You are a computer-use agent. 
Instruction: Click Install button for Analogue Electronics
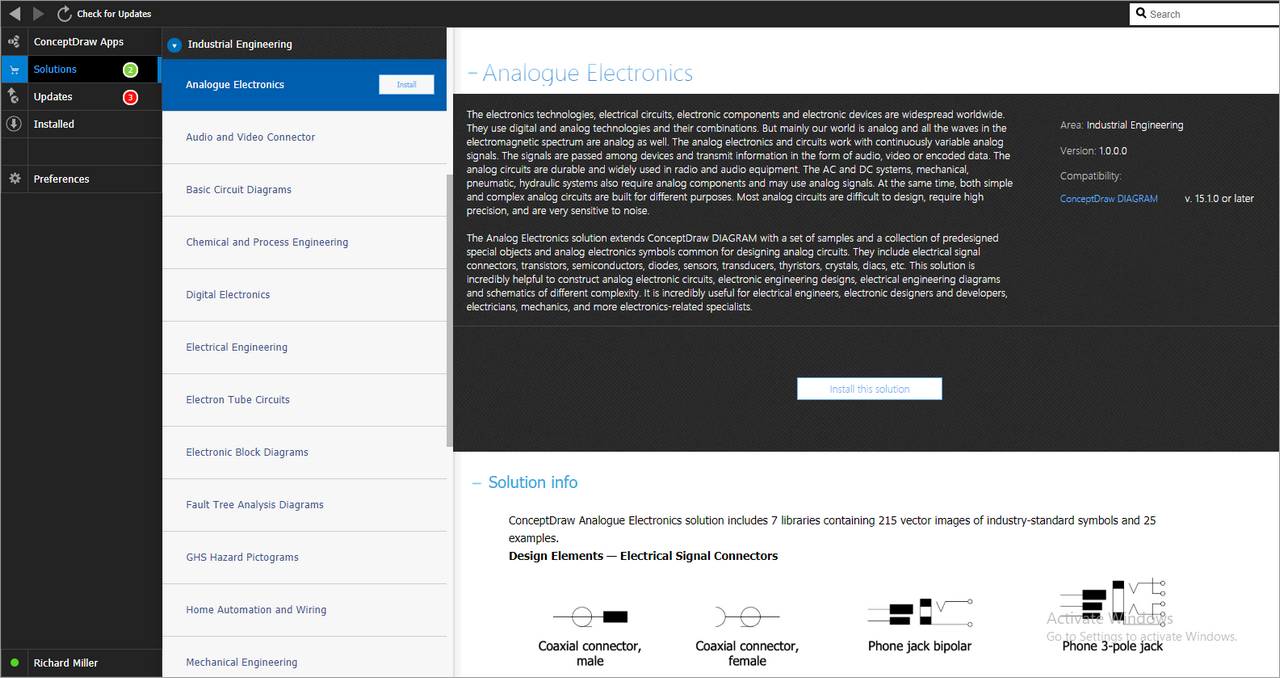(x=406, y=85)
